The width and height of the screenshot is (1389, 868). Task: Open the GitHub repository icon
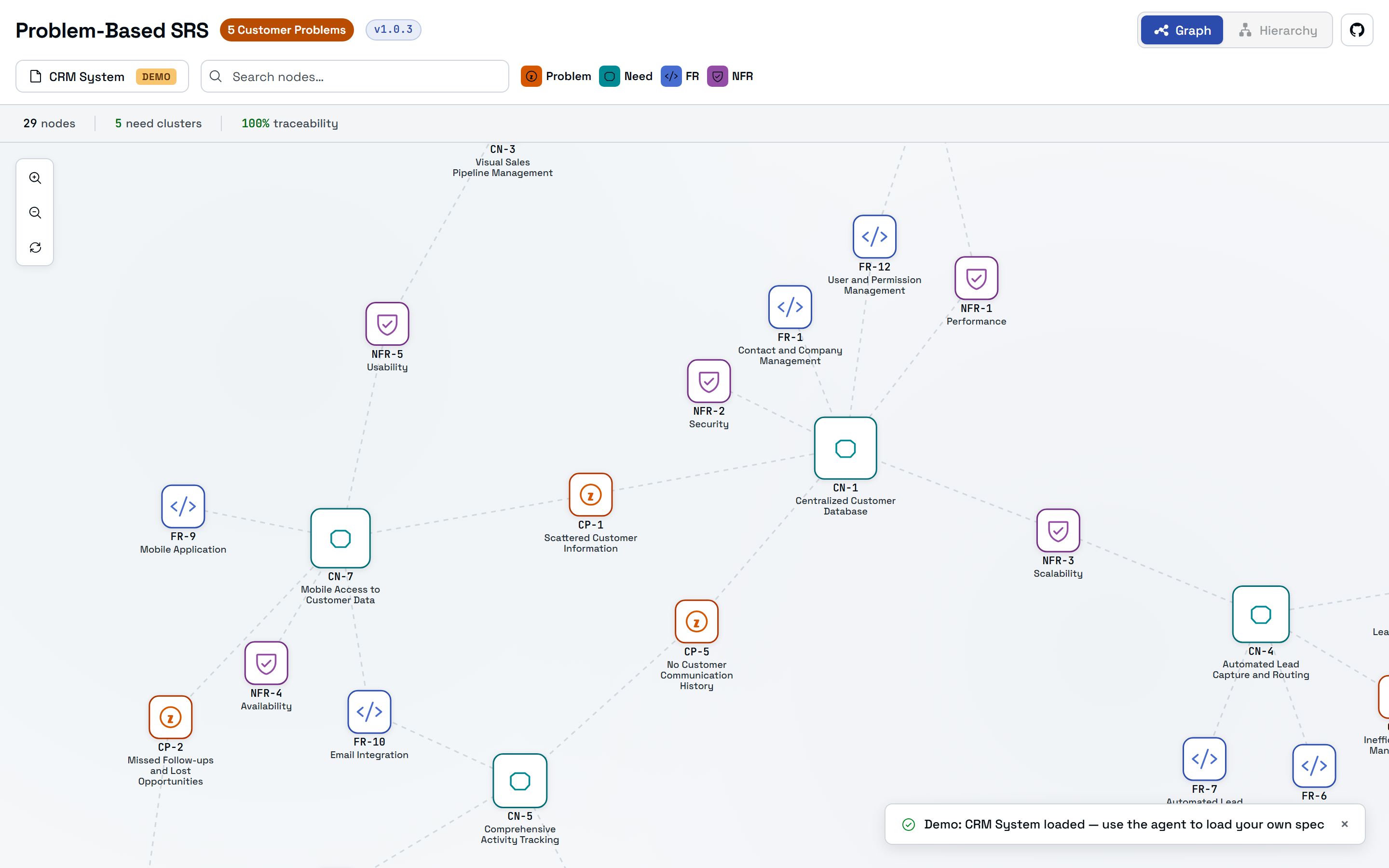point(1357,30)
